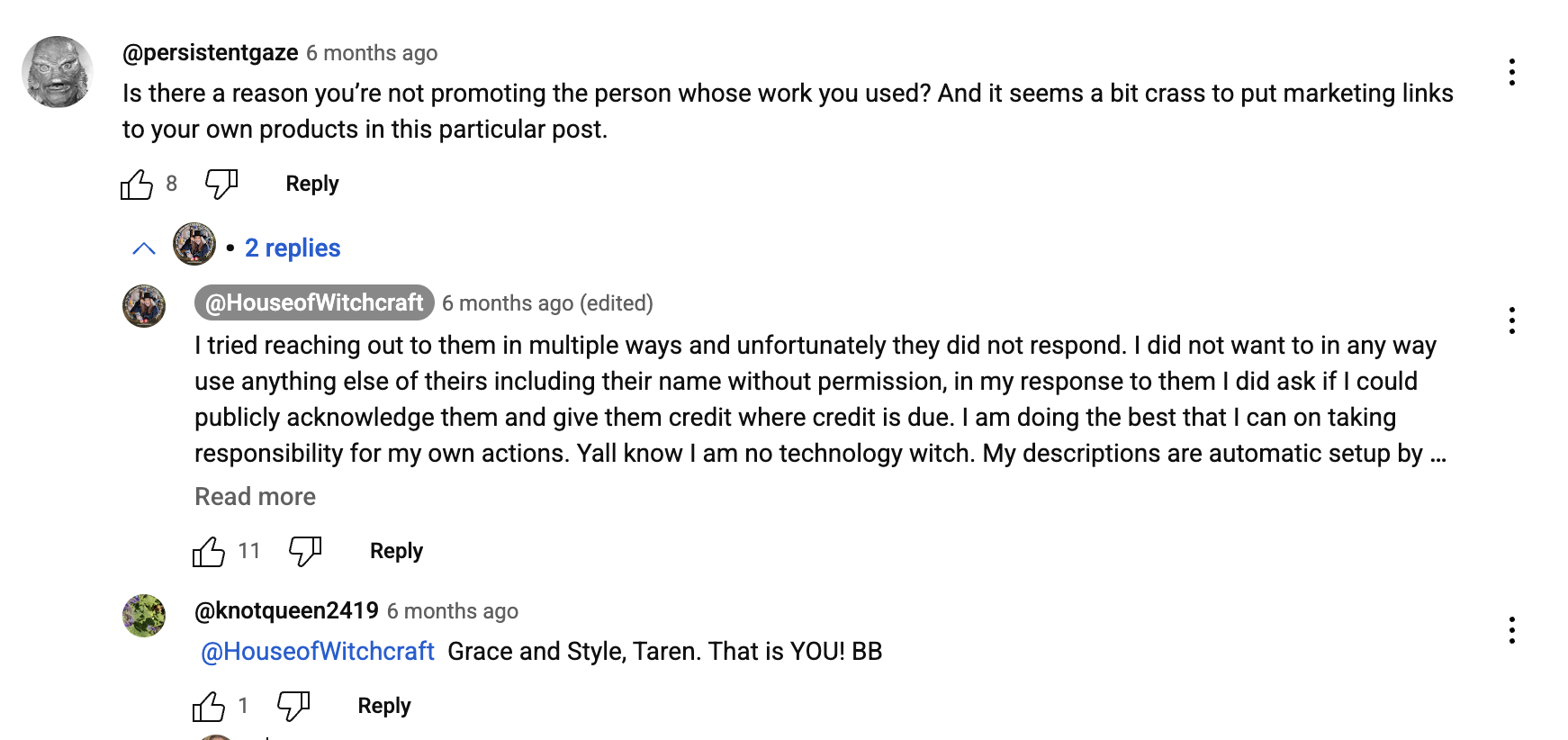Expand reply with Read more
The width and height of the screenshot is (1568, 740).
[x=255, y=497]
